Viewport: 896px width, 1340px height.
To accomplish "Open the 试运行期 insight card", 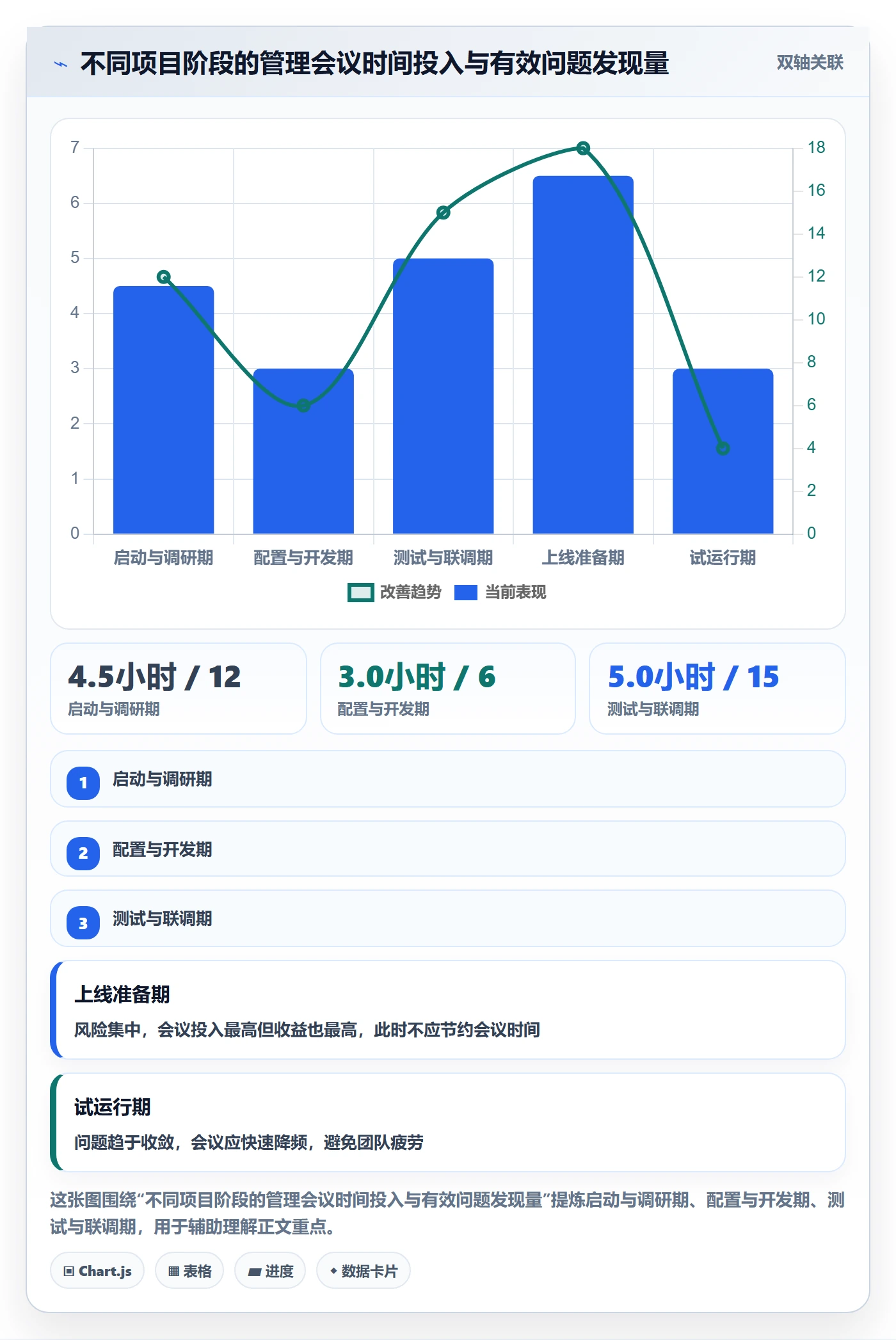I will (x=448, y=1122).
